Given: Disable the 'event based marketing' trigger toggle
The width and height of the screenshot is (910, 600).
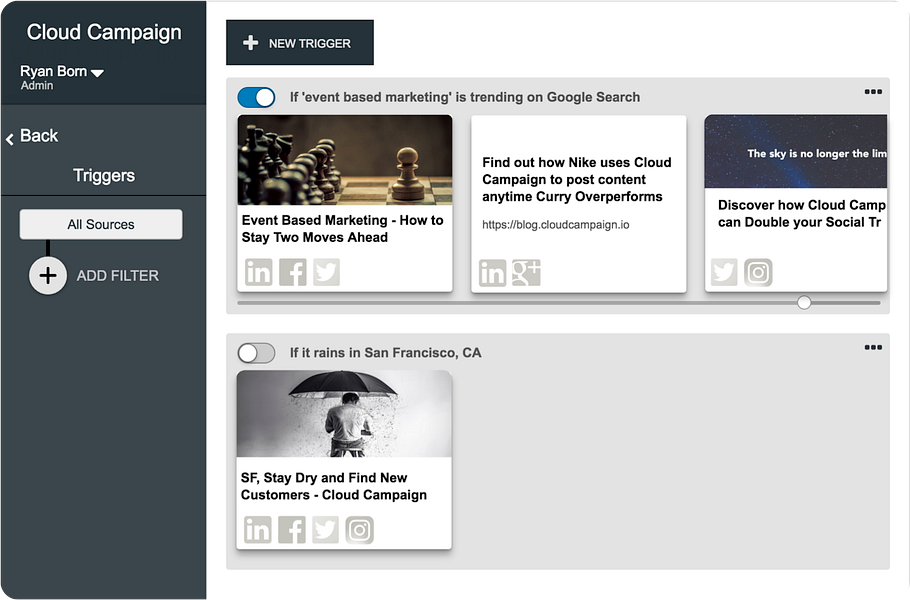Looking at the screenshot, I should pyautogui.click(x=256, y=97).
